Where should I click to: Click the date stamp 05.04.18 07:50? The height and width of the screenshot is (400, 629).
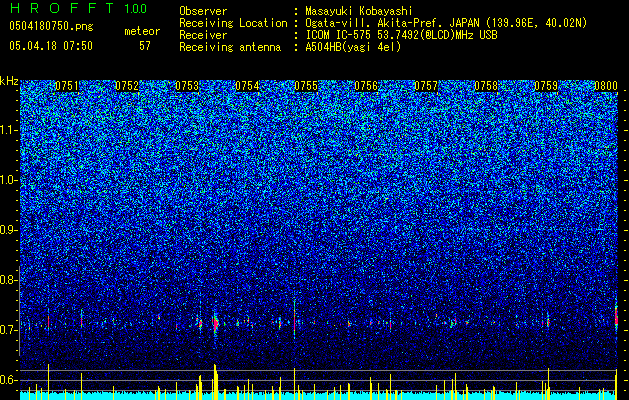(x=51, y=46)
